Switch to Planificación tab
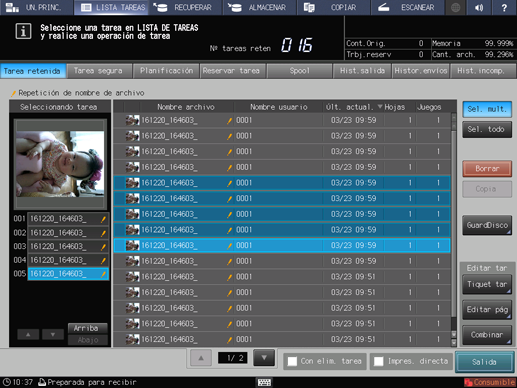The image size is (517, 388). (x=166, y=71)
